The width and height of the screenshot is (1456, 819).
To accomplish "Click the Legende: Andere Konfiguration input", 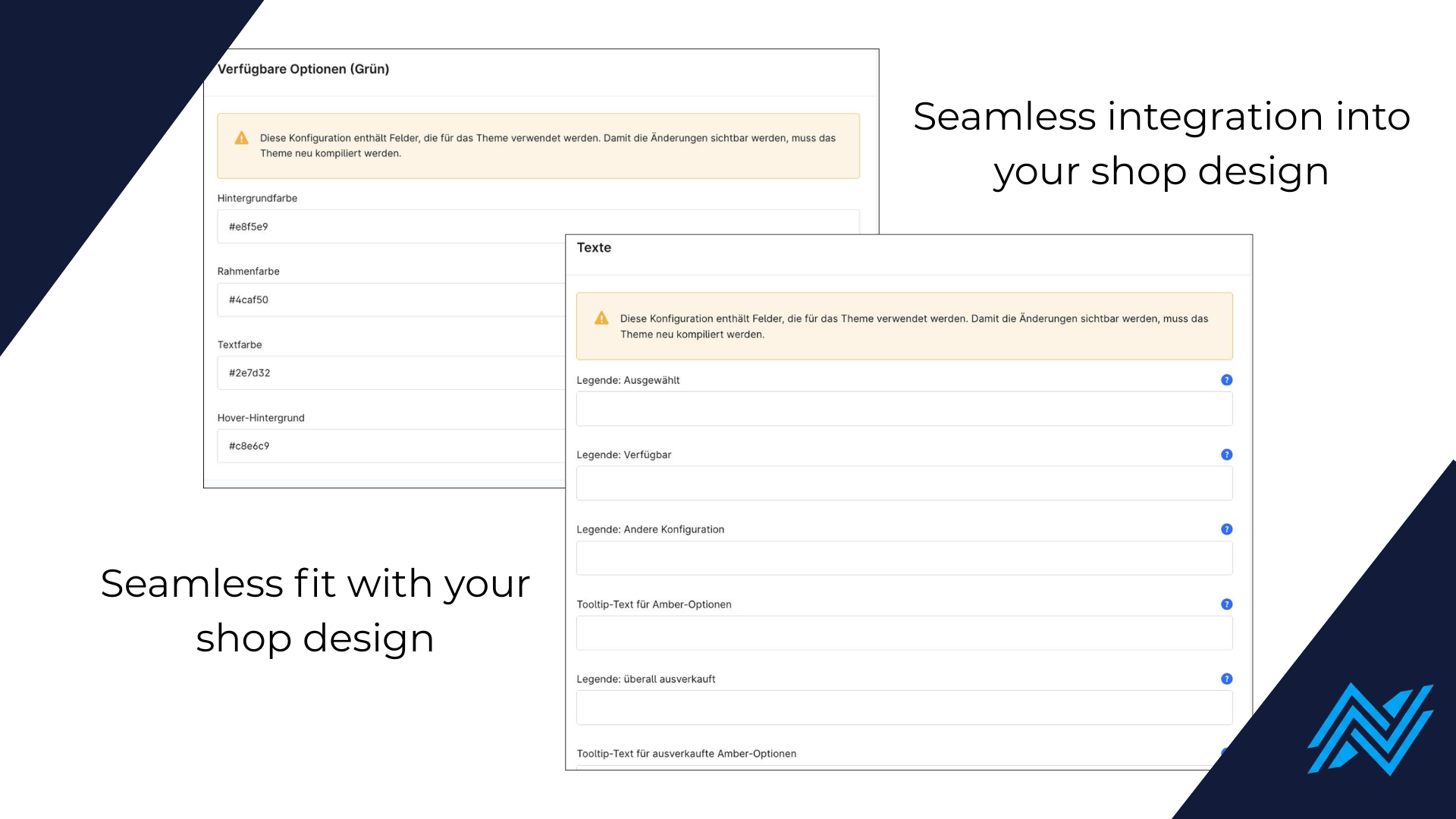I will click(904, 558).
